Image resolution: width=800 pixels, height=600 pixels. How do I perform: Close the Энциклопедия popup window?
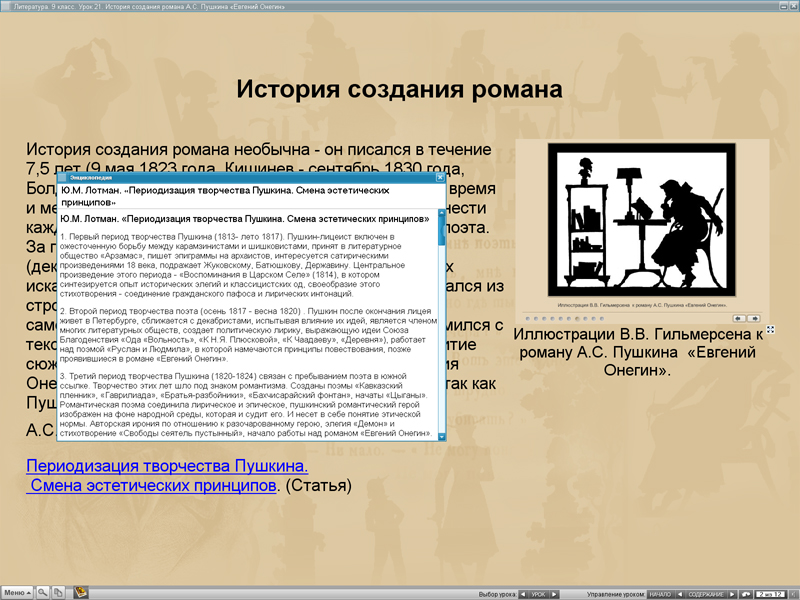click(439, 177)
